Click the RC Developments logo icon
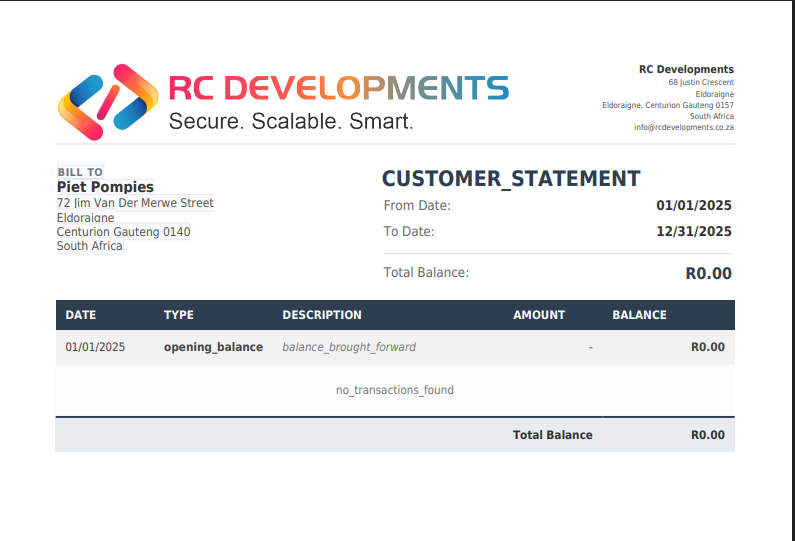This screenshot has height=541, width=795. pyautogui.click(x=108, y=102)
